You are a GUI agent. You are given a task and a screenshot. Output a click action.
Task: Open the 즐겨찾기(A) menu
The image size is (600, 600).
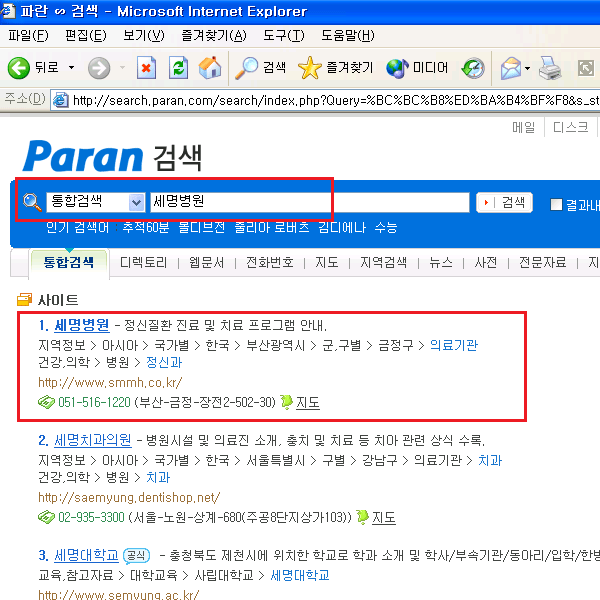tap(214, 36)
